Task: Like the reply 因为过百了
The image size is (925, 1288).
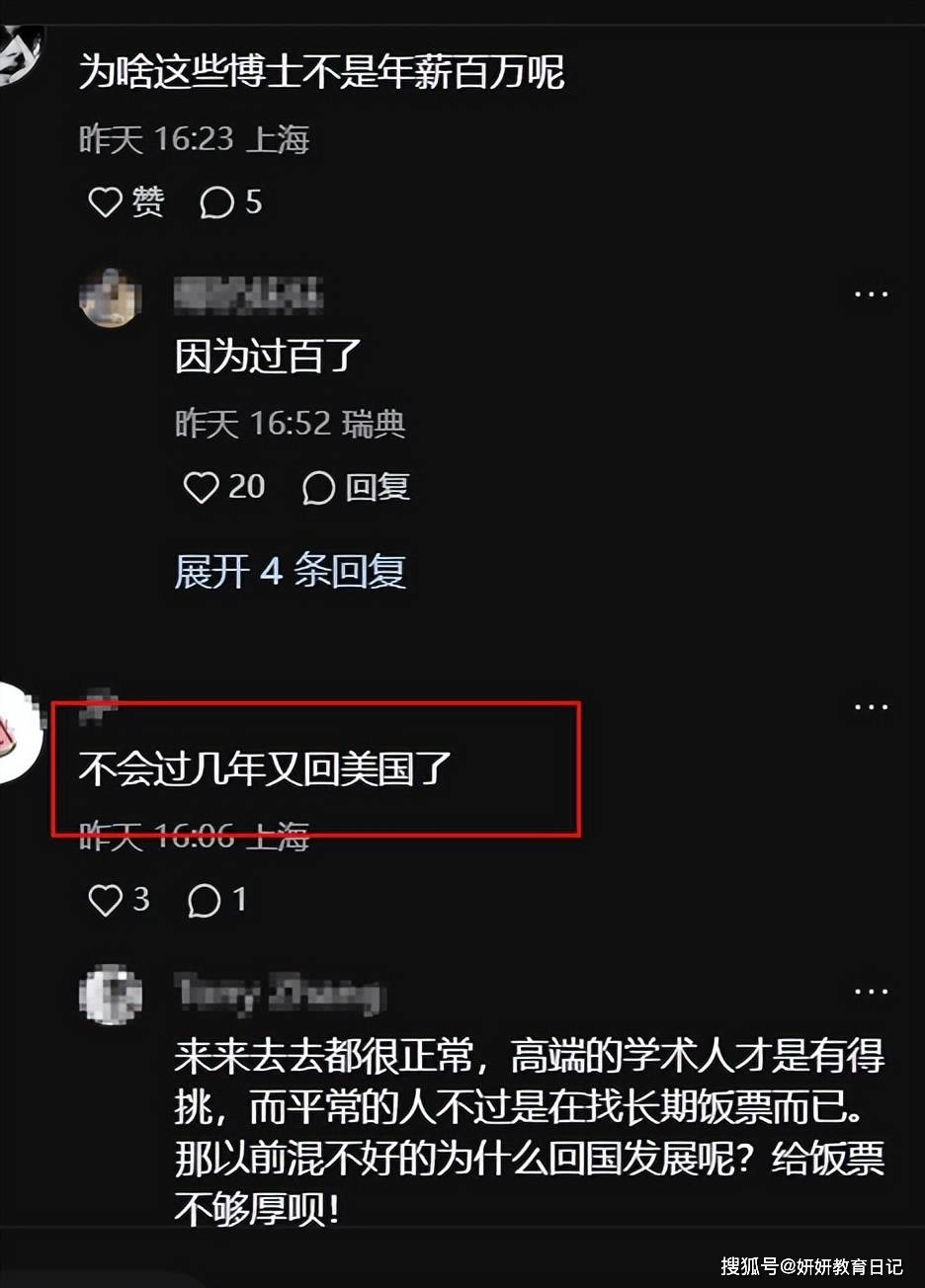Action: coord(224,487)
